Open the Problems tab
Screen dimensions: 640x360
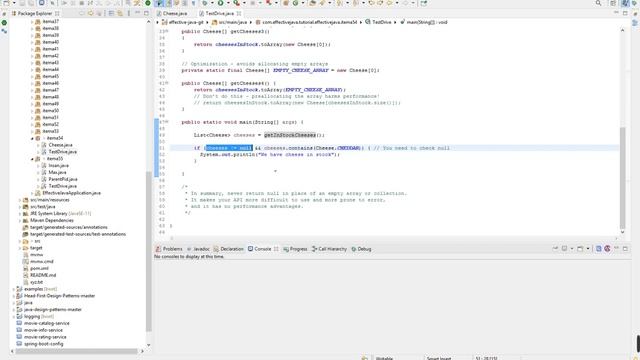pyautogui.click(x=169, y=249)
